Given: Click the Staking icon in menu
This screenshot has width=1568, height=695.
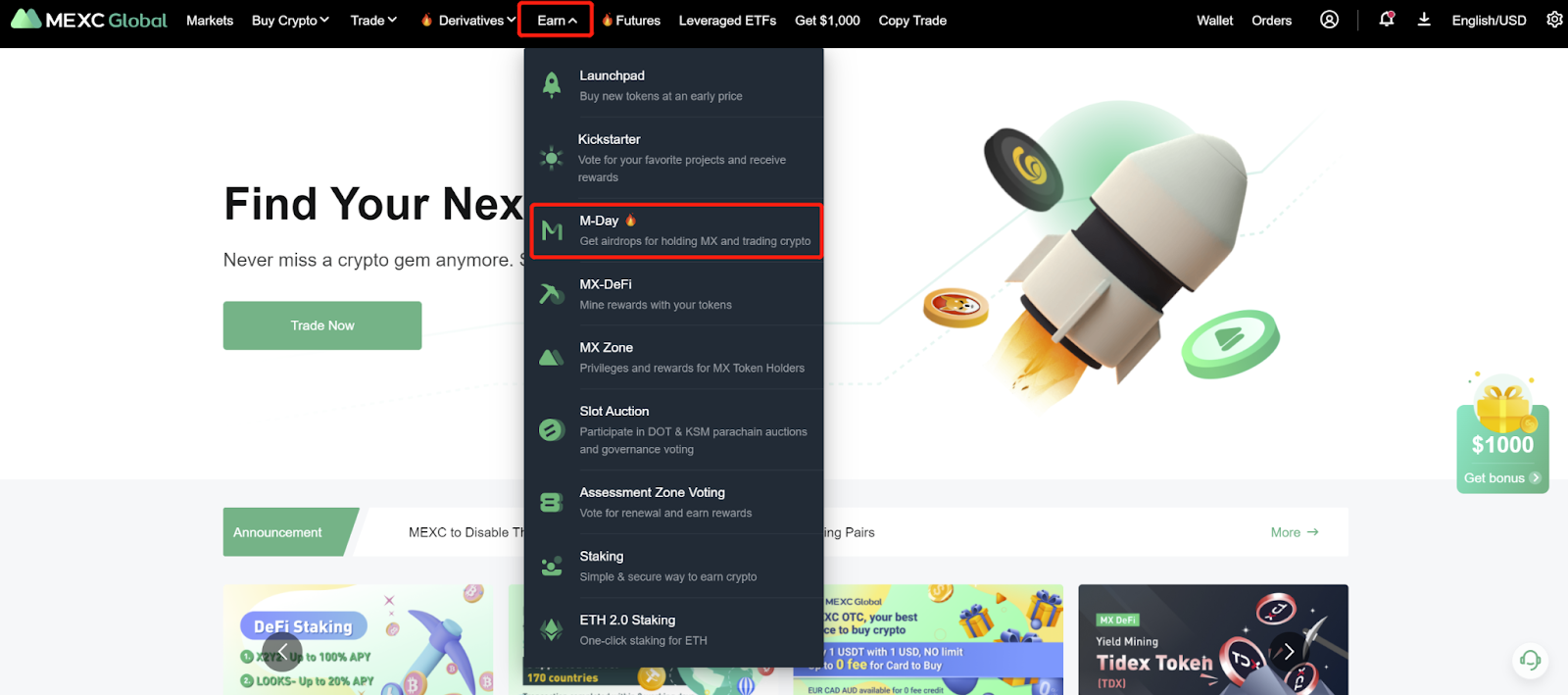Looking at the screenshot, I should pos(552,566).
